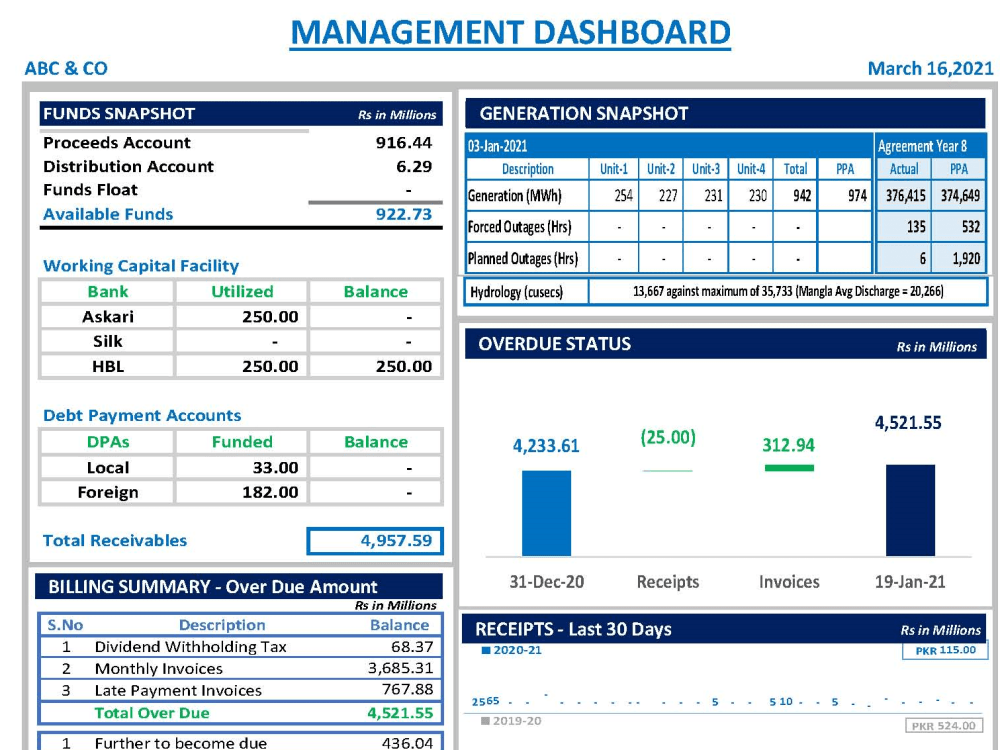Click the 2020-21 legend entry
The image size is (1000, 750).
(x=511, y=650)
